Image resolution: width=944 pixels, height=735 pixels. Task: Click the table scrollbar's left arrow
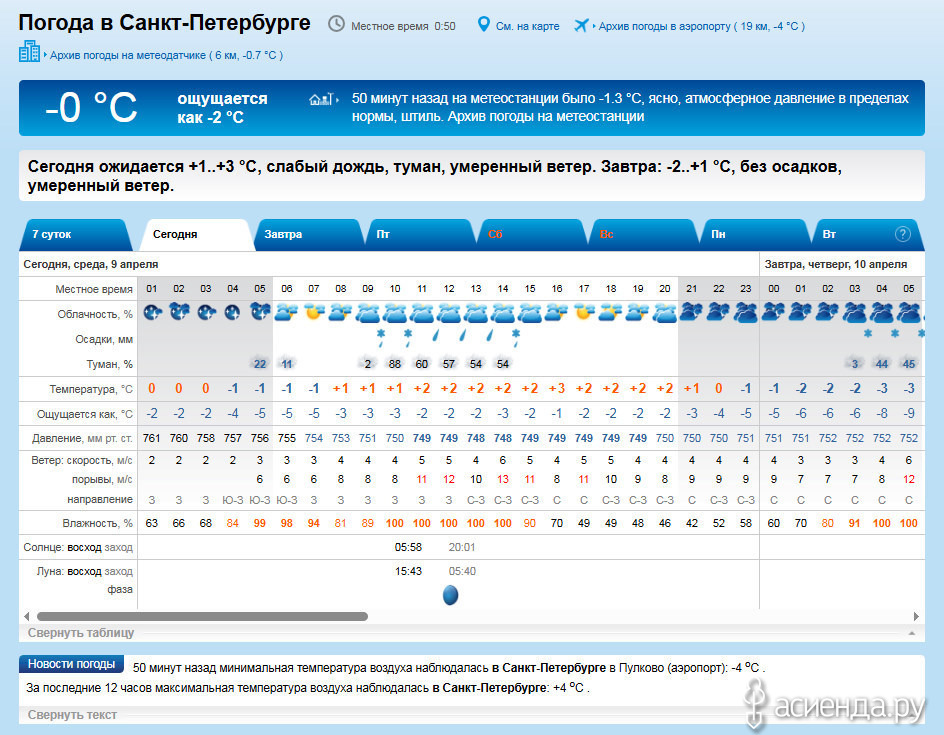26,616
